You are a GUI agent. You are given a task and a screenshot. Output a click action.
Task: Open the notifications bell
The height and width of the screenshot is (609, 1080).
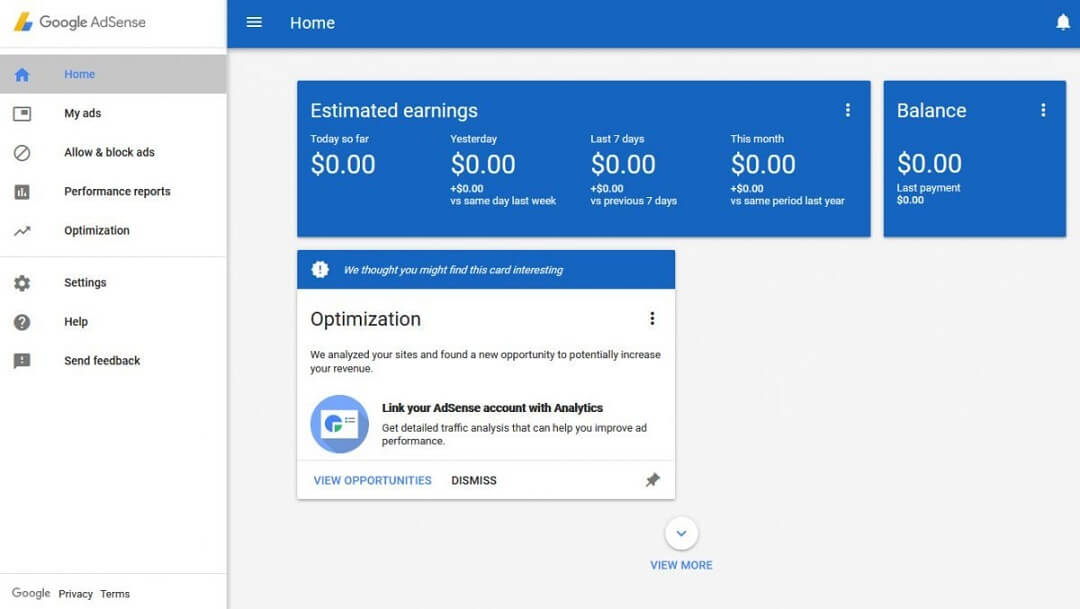(1063, 23)
